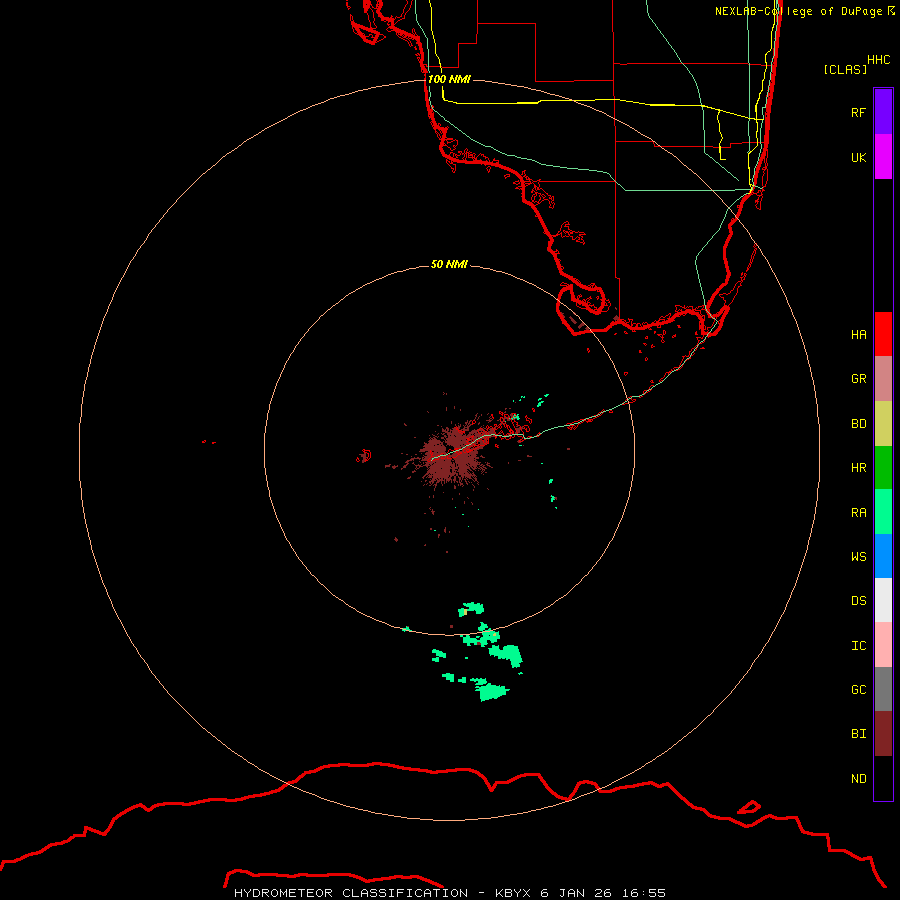
Task: Click the white DS legend swatch
Action: [x=883, y=600]
